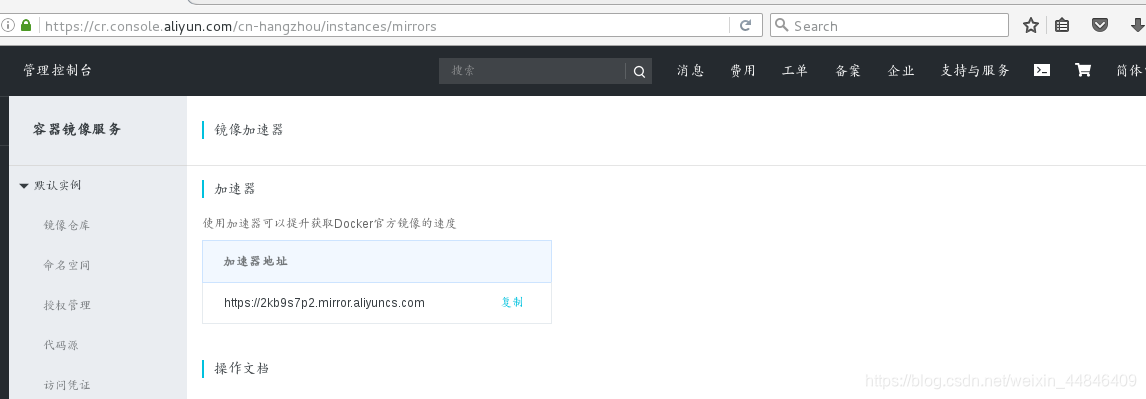
Task: Open 访问凭证 in sidebar
Action: coord(67,385)
